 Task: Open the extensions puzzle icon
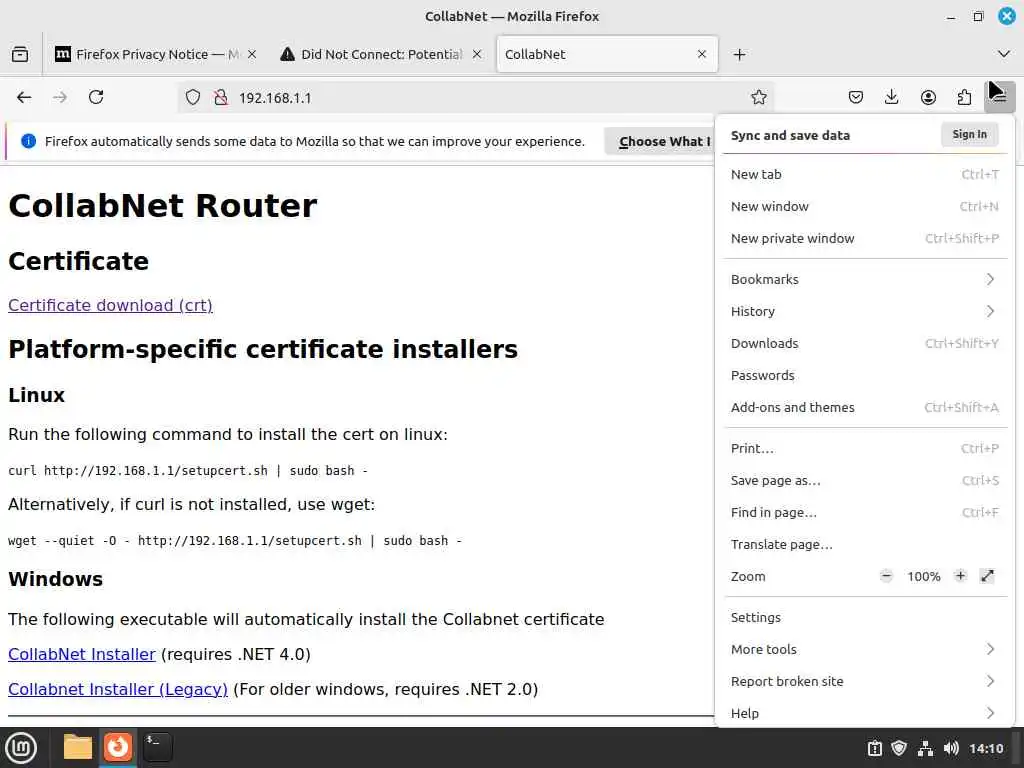(964, 97)
